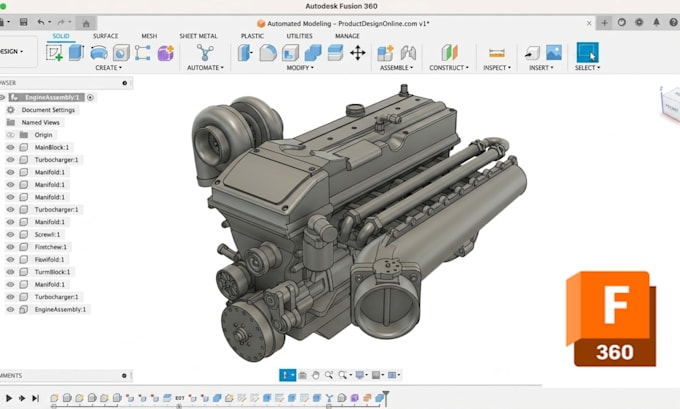Switch to the MANAGE tab
This screenshot has width=680, height=409.
[347, 36]
